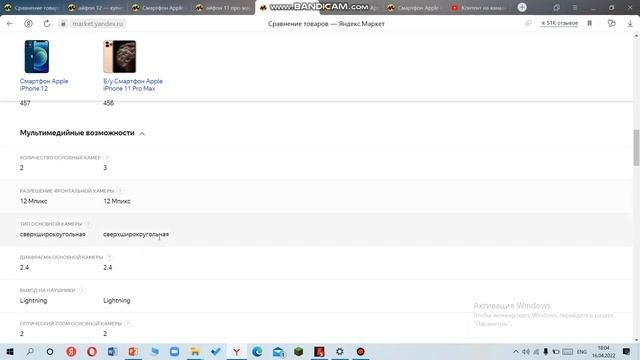Open the 51K отзывов reviews link
Image resolution: width=640 pixels, height=360 pixels.
coord(559,23)
